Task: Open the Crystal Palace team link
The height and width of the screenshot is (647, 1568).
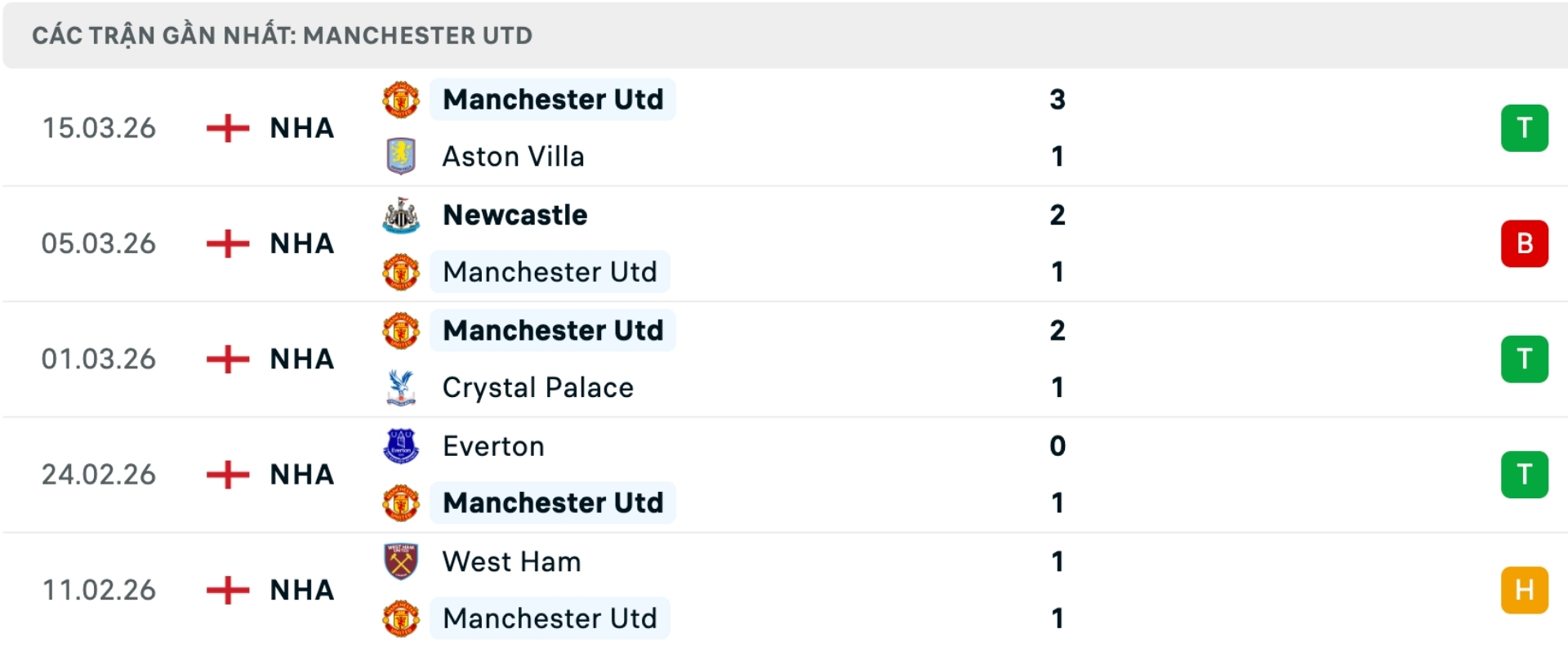Action: click(537, 387)
